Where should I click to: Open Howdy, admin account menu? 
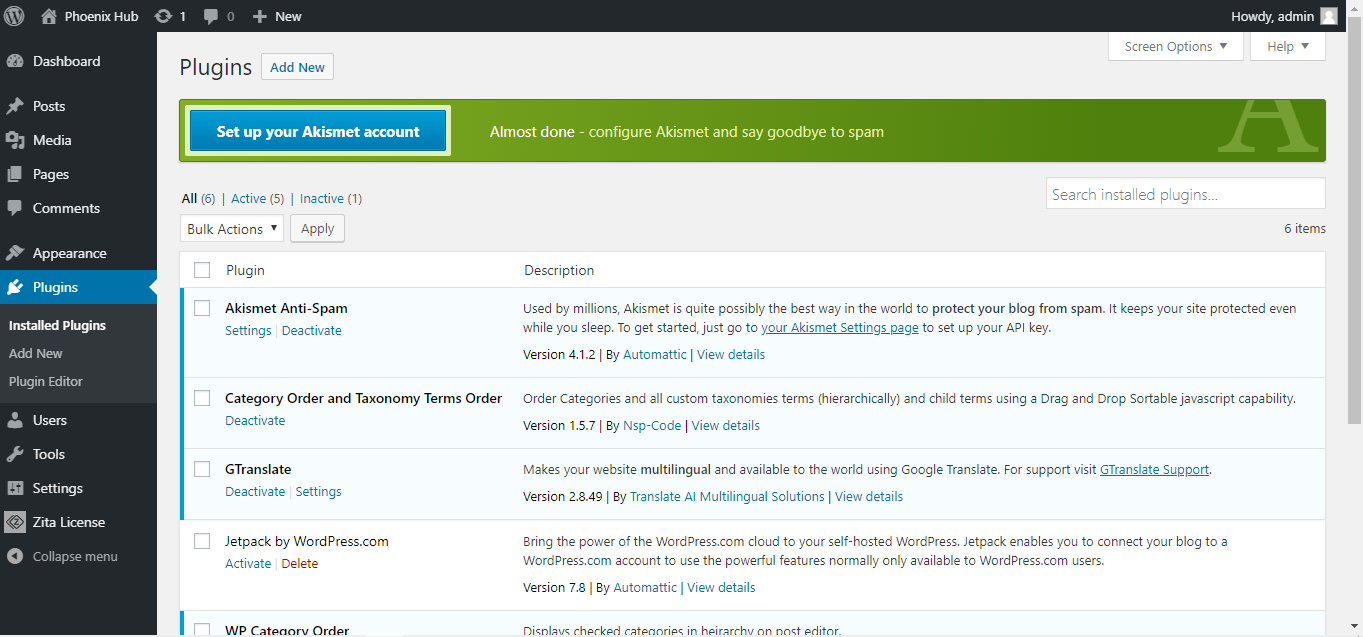tap(1285, 16)
